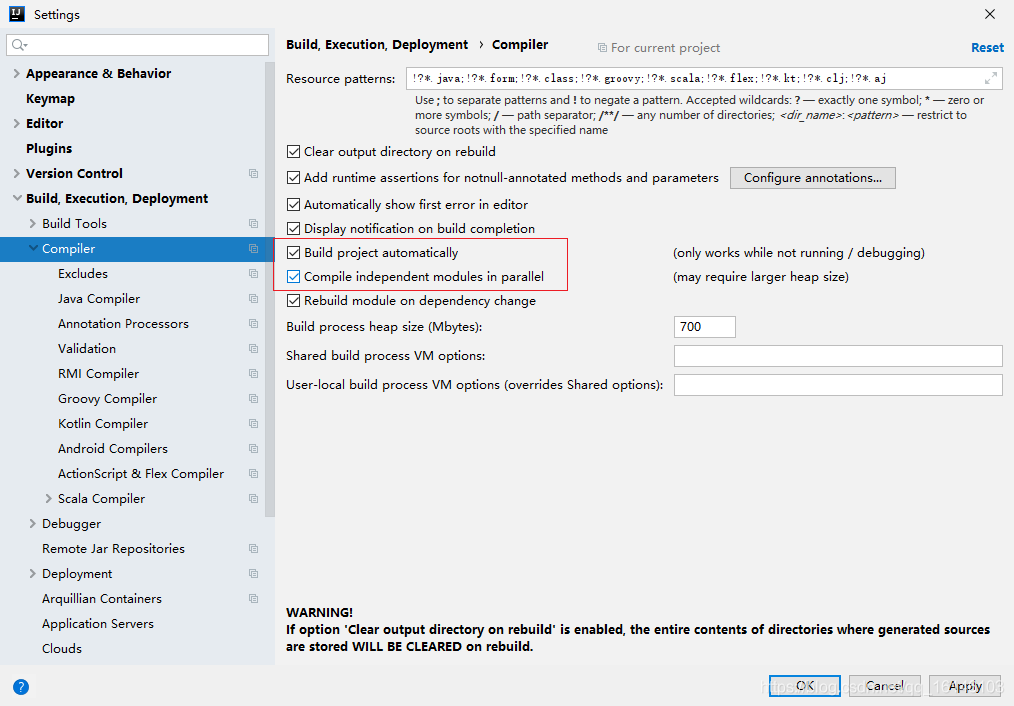Viewport: 1014px width, 706px height.
Task: Click the project-level icon beside Annotation Processors
Action: coord(254,324)
